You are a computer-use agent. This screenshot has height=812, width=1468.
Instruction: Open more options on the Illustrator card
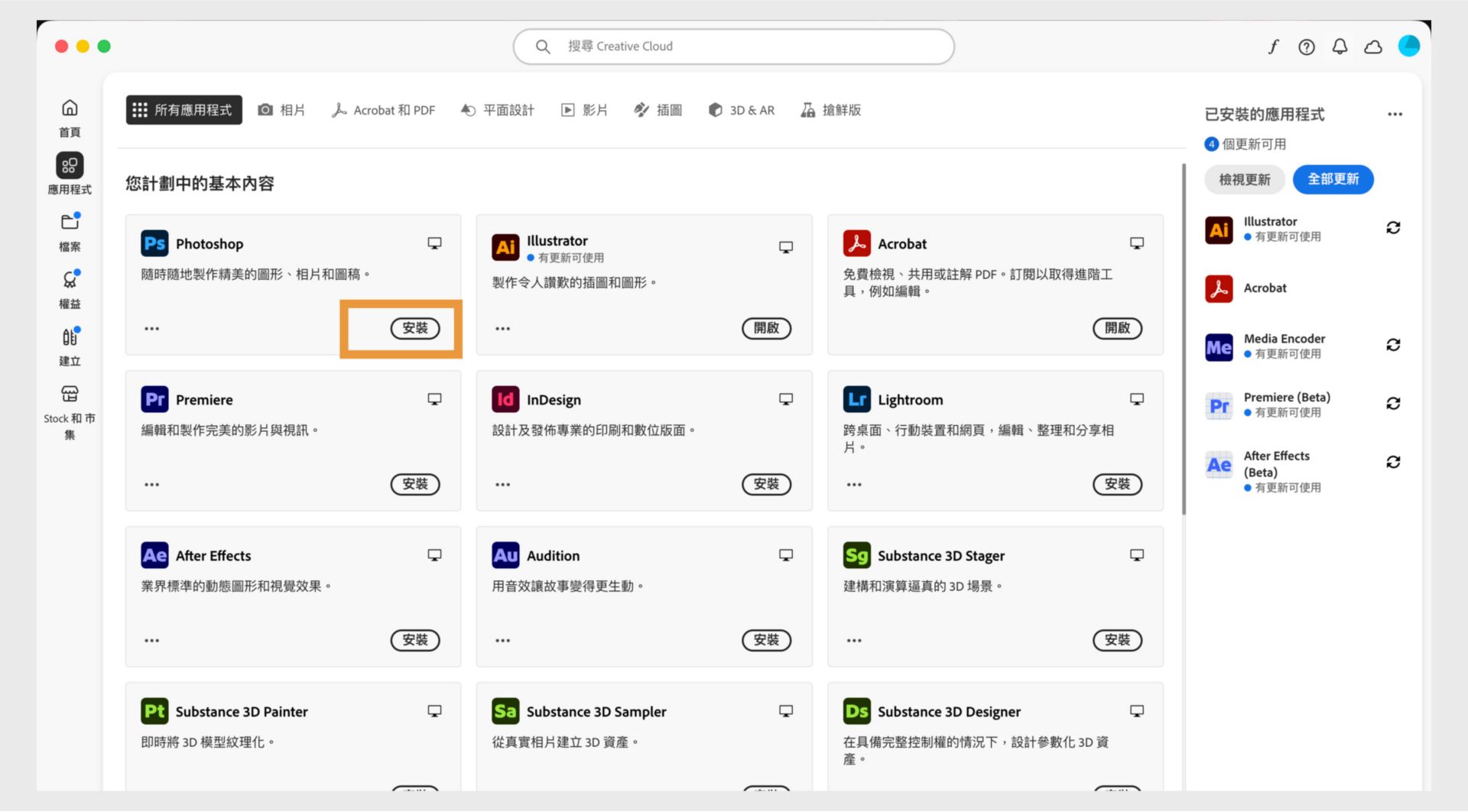502,329
